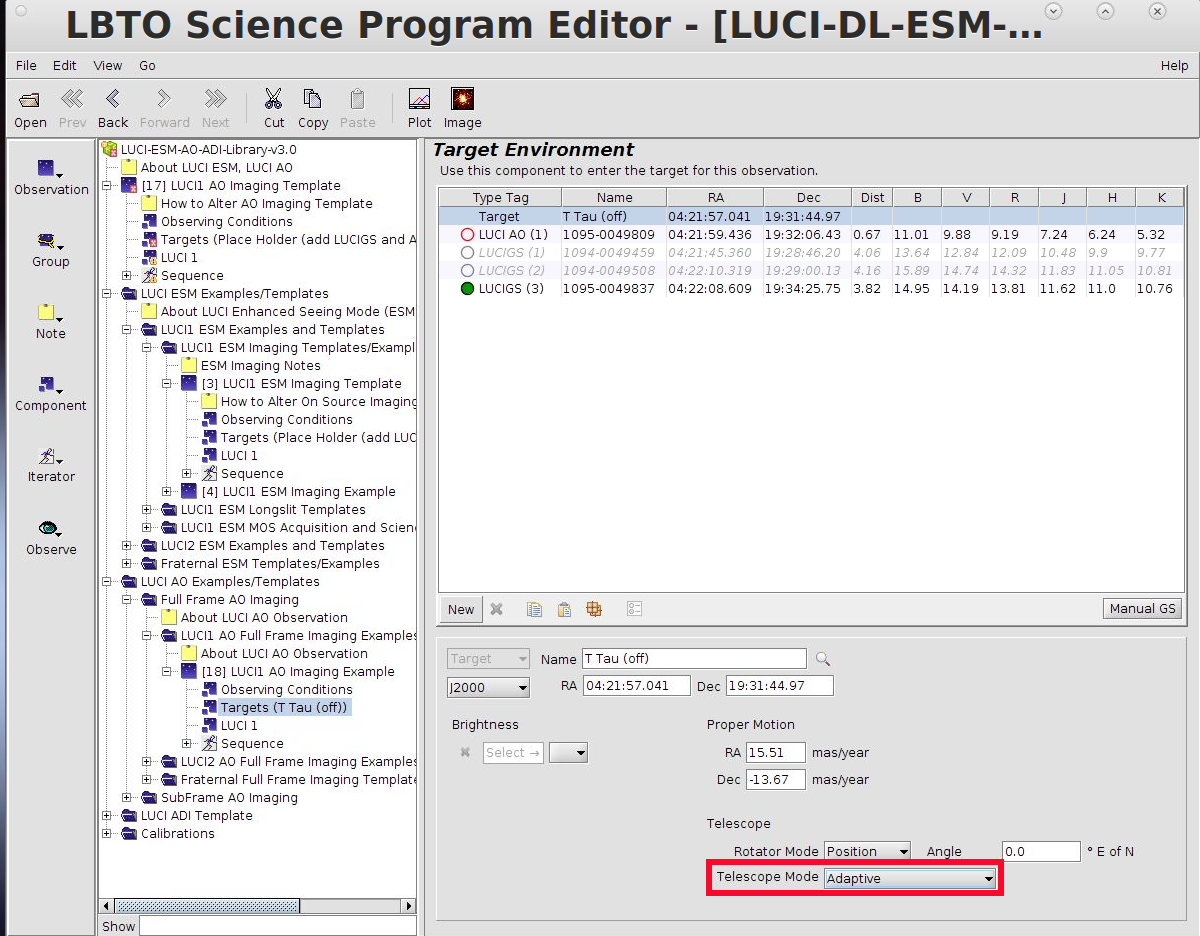
Task: Select the T Tau (off) Target table row
Action: point(811,216)
